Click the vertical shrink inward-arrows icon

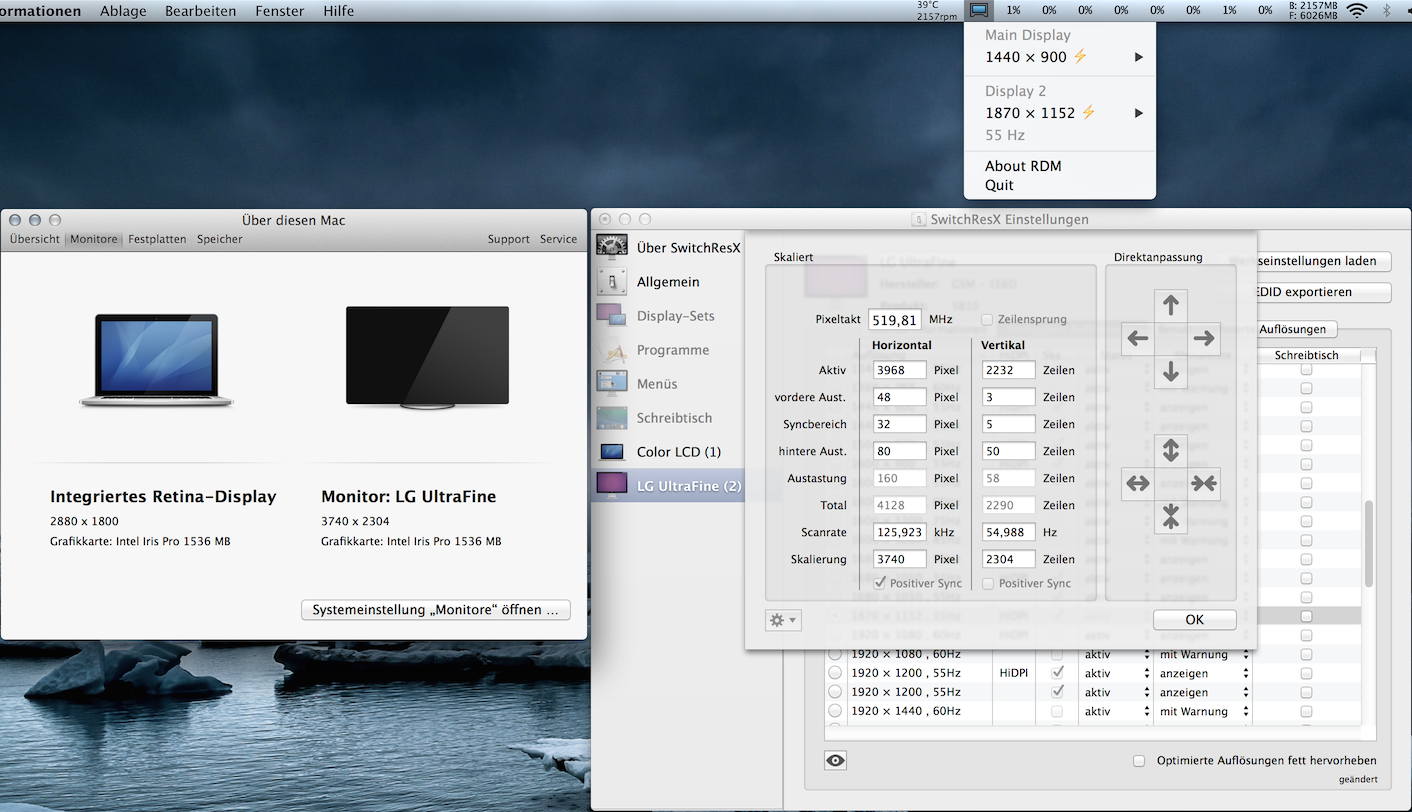[1171, 517]
